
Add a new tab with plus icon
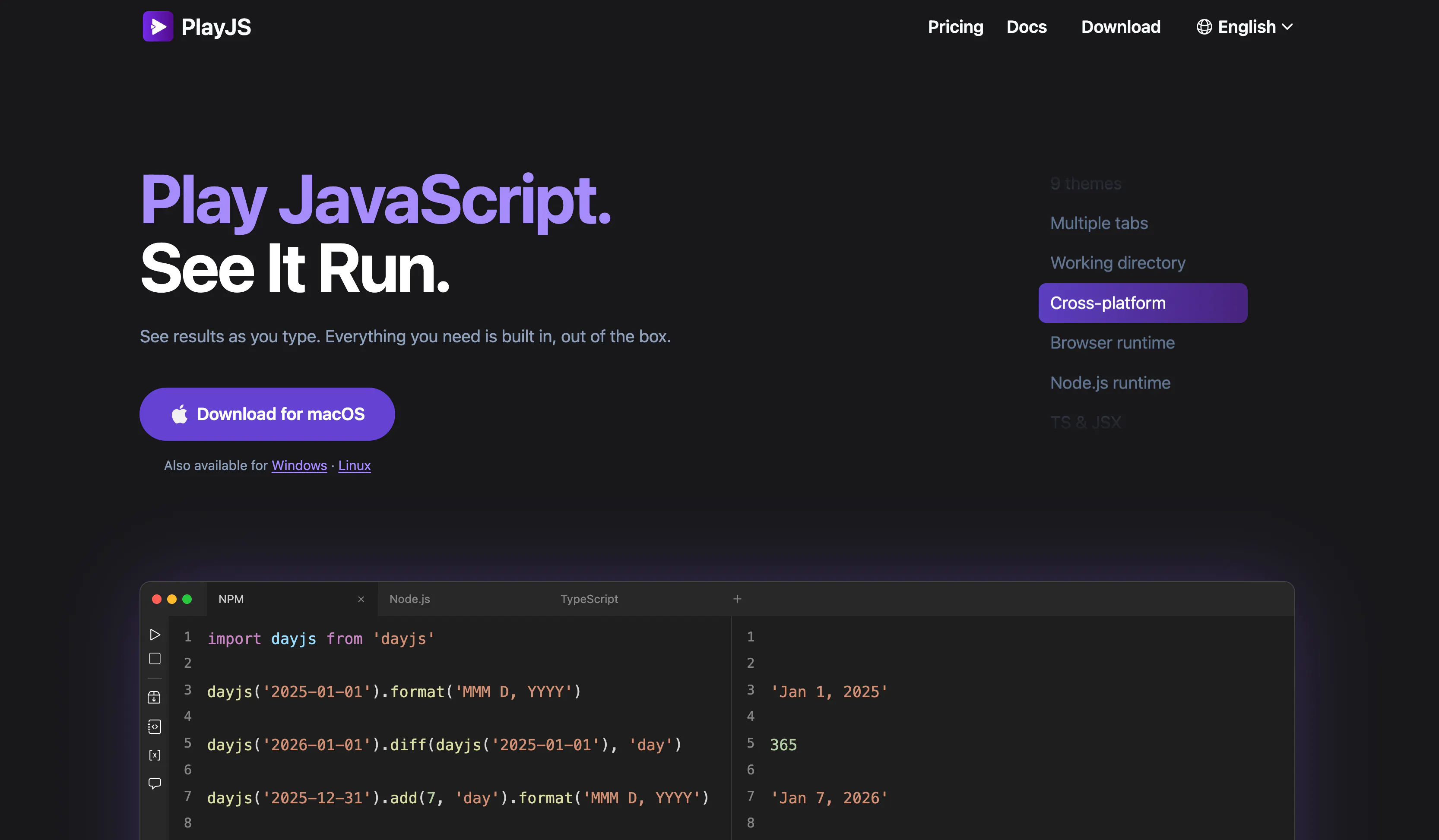737,599
